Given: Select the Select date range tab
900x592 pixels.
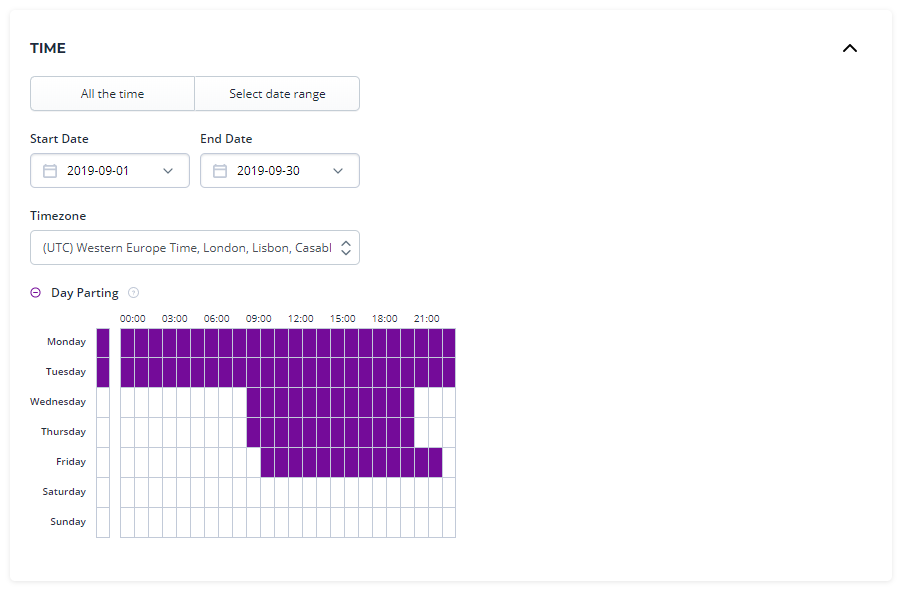Looking at the screenshot, I should pos(277,93).
